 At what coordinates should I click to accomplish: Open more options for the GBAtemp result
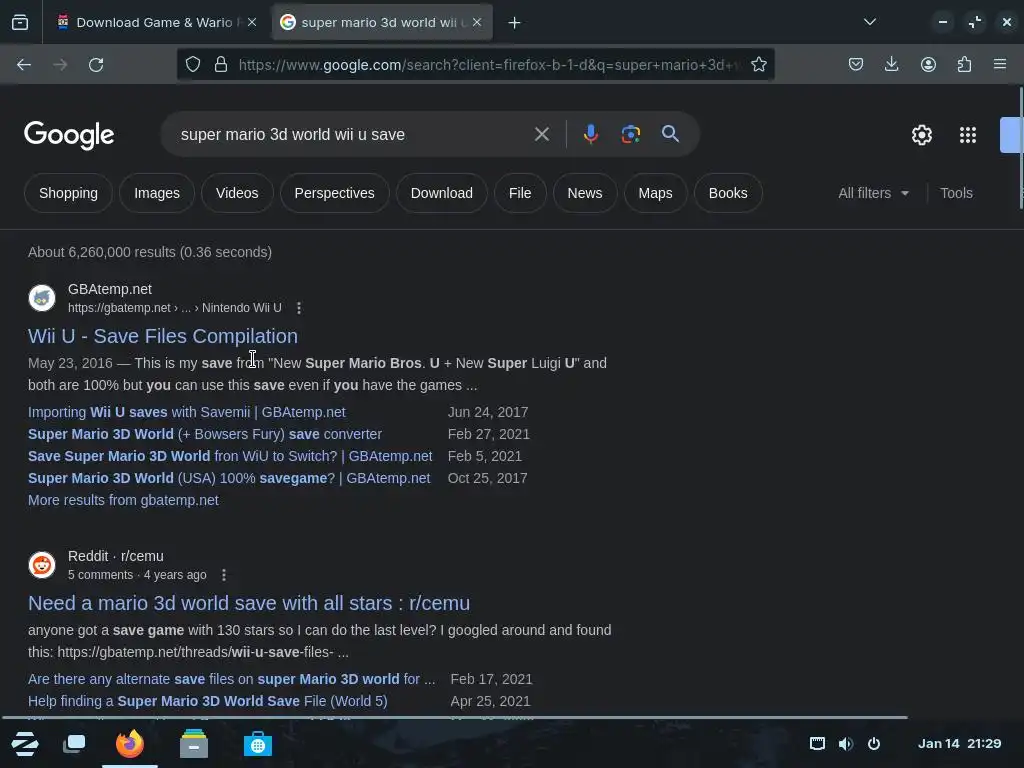pos(299,308)
